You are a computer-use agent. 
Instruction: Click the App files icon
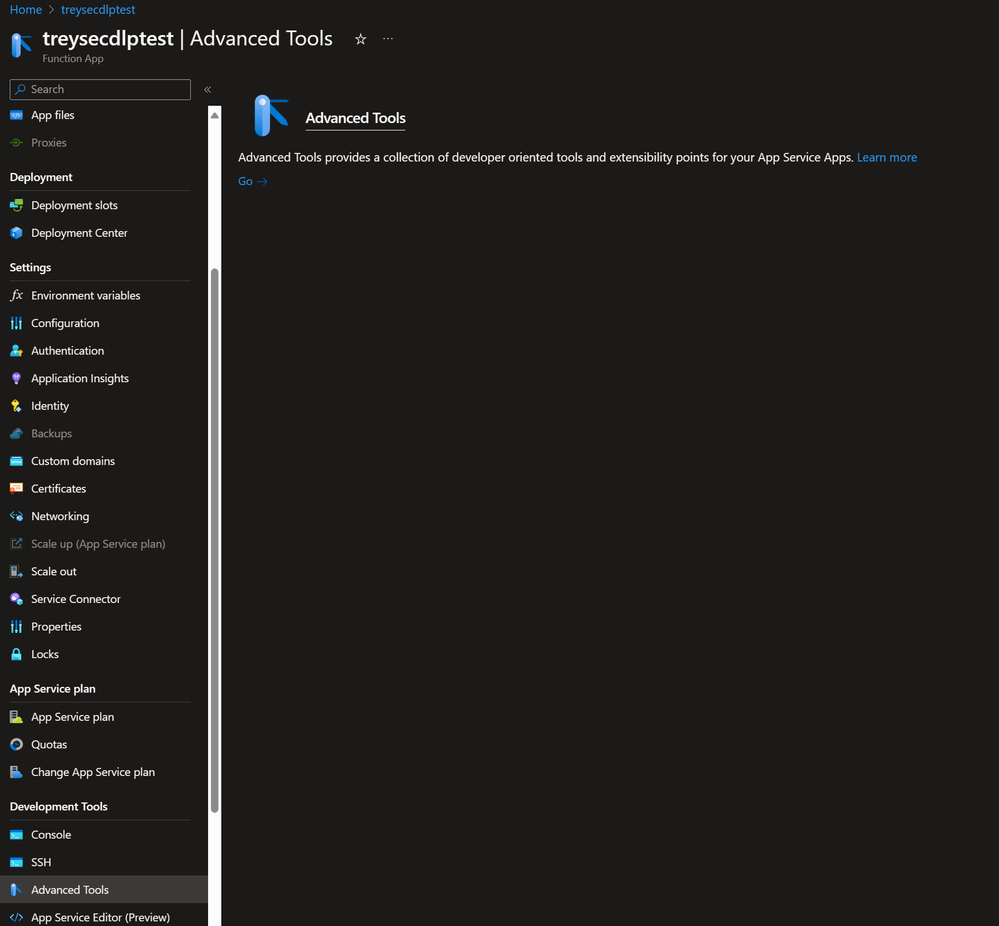coord(17,115)
